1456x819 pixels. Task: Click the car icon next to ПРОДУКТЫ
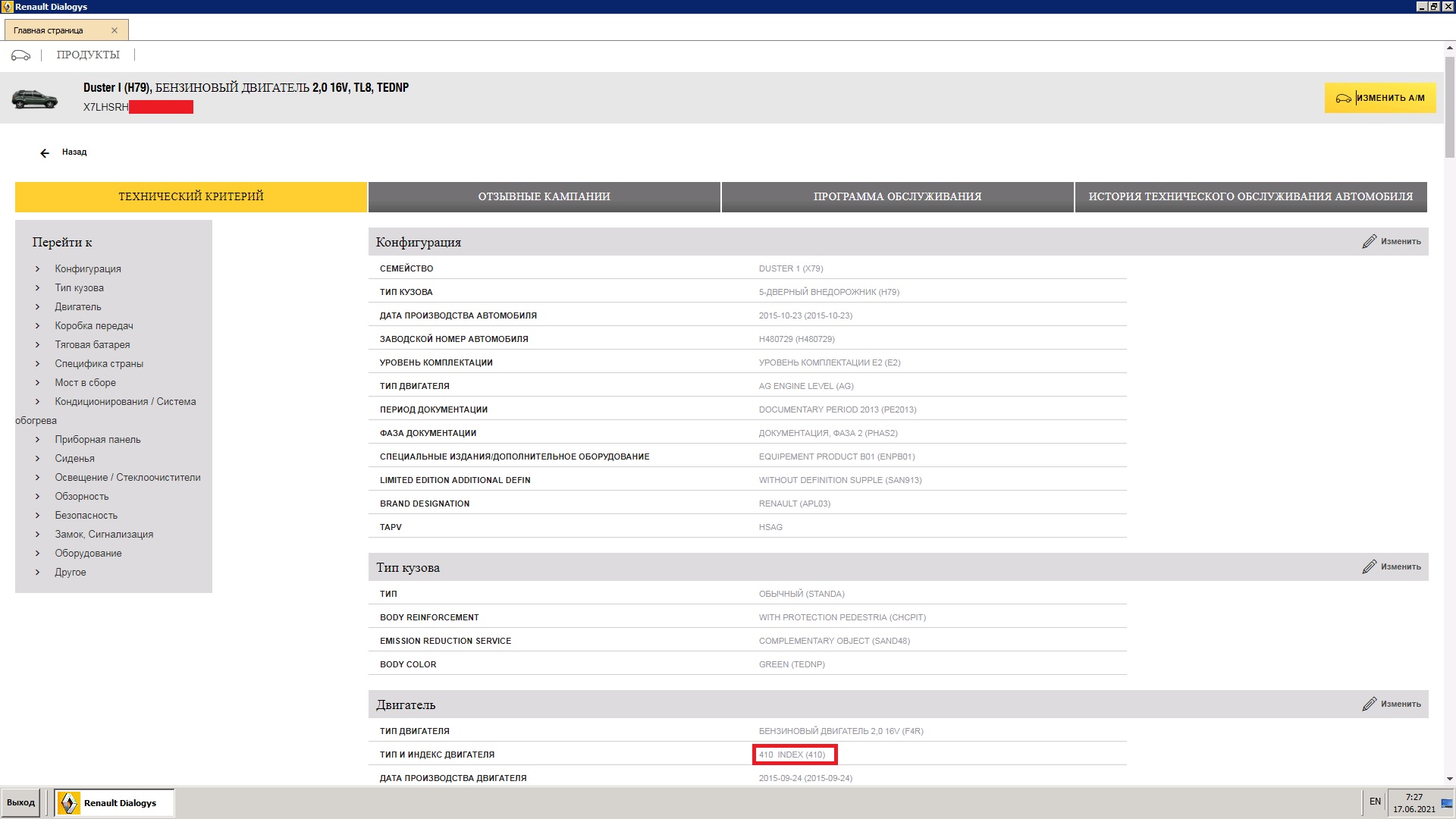(x=20, y=55)
